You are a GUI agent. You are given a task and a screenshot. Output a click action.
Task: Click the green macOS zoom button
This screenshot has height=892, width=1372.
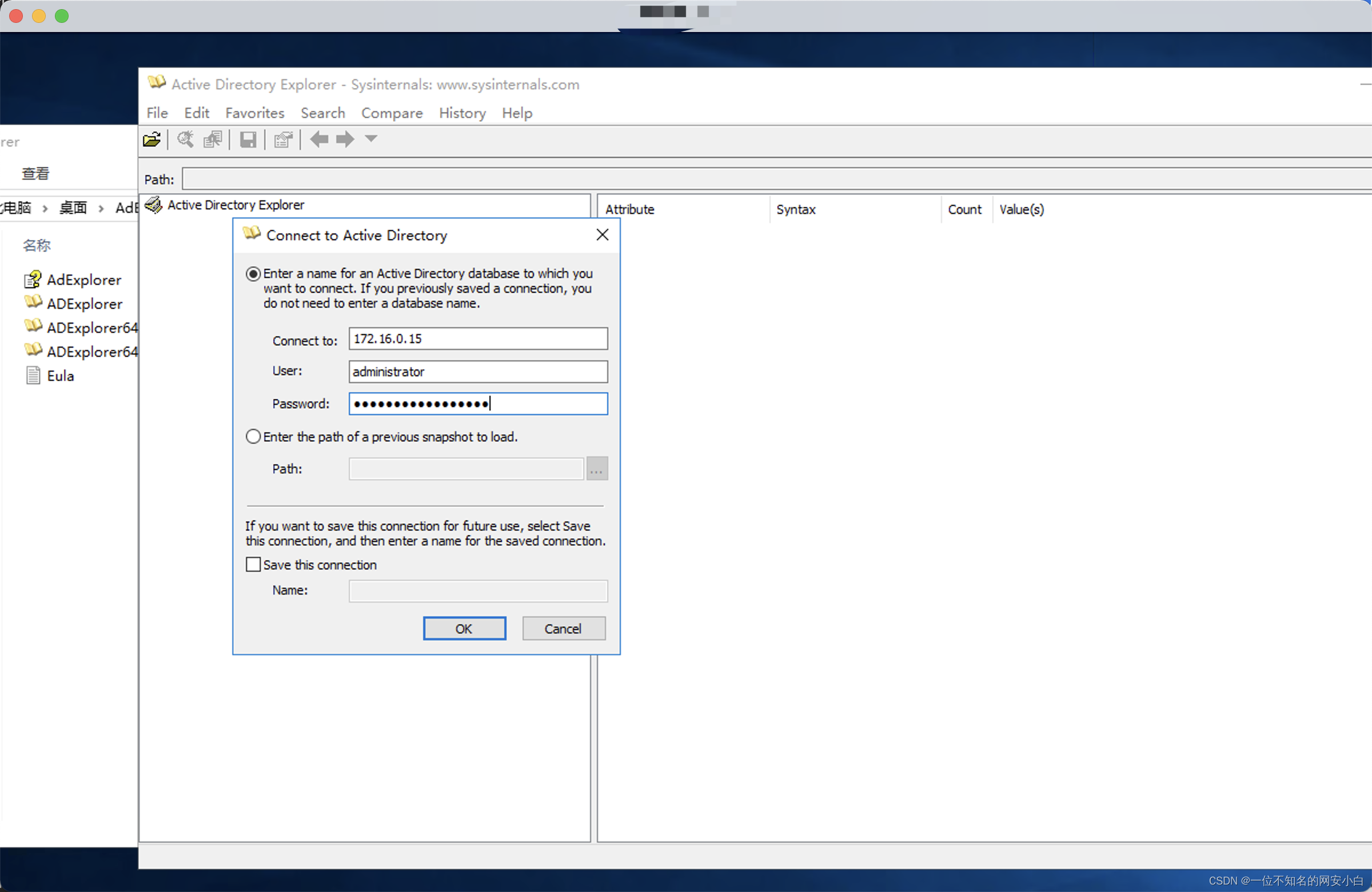pyautogui.click(x=62, y=15)
